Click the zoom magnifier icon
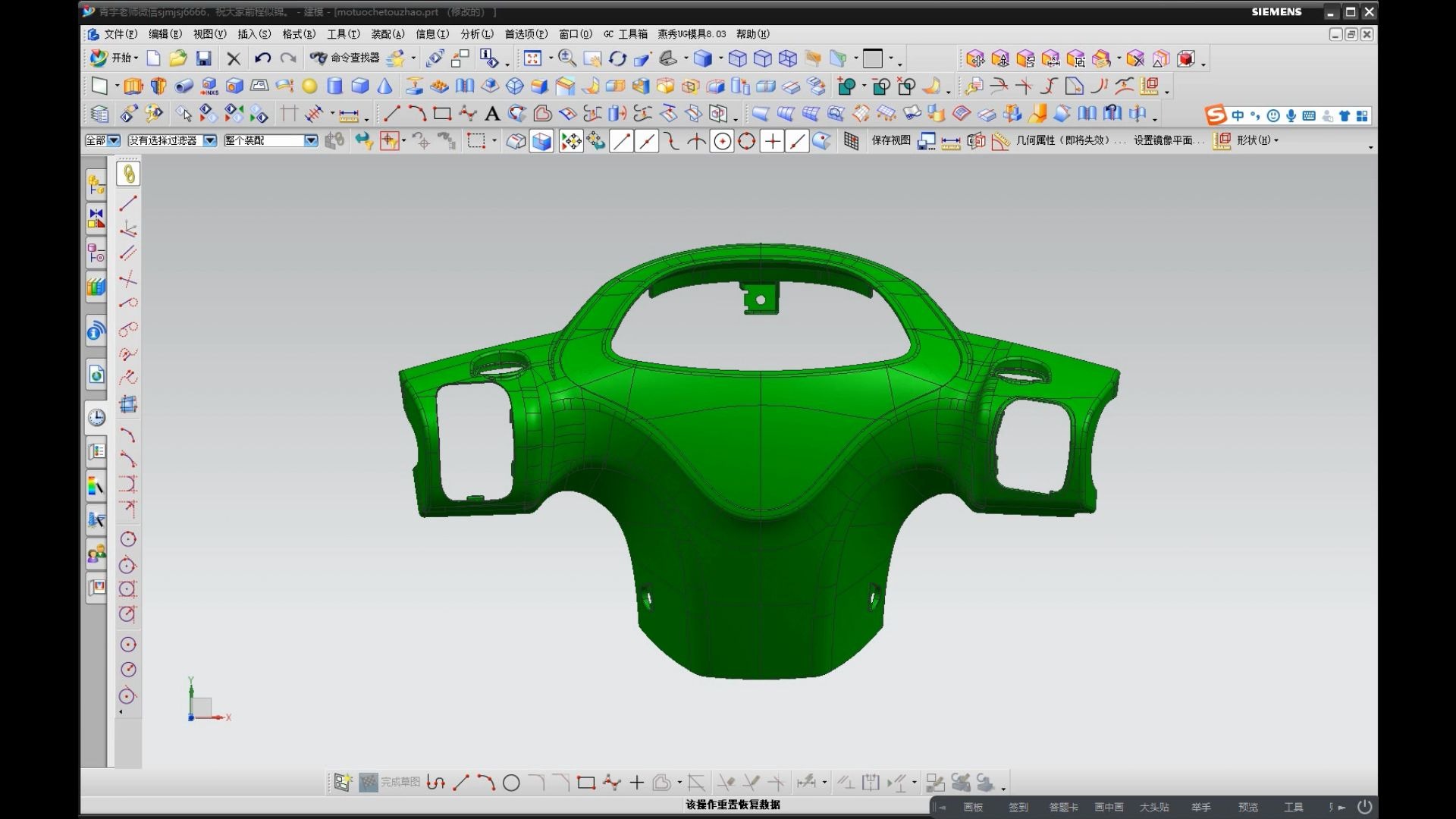Image resolution: width=1456 pixels, height=819 pixels. (x=566, y=58)
